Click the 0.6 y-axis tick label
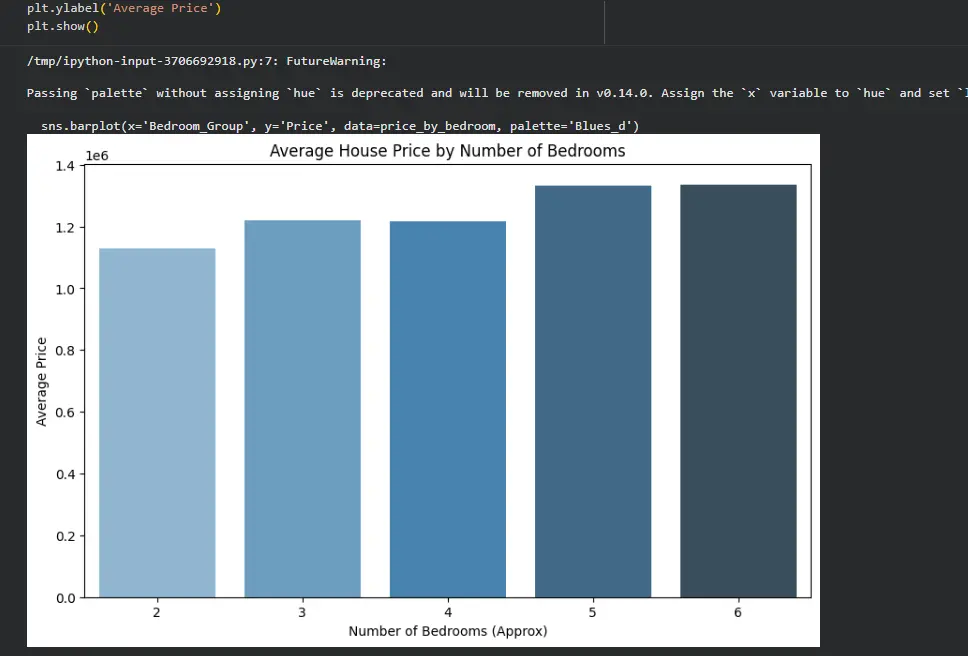 (x=65, y=412)
